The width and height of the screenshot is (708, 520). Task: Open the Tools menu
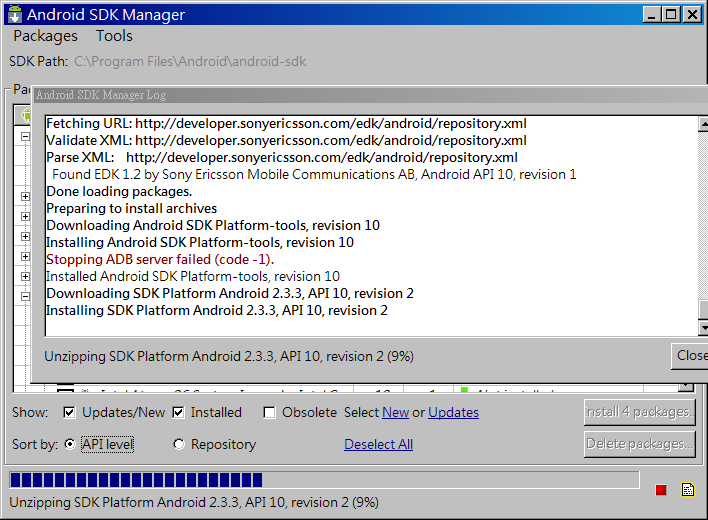(114, 36)
